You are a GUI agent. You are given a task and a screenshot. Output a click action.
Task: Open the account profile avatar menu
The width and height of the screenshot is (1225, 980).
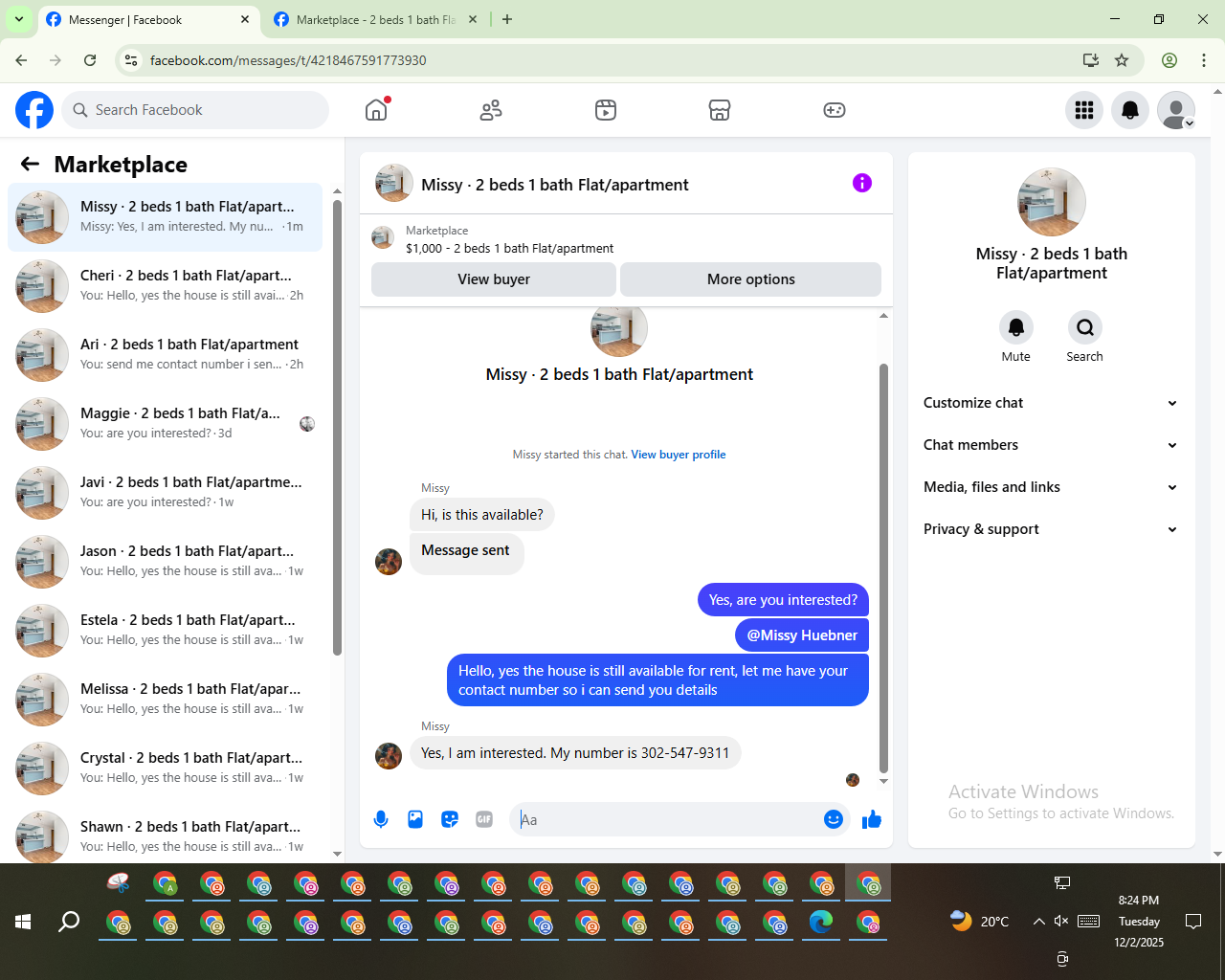tap(1176, 110)
